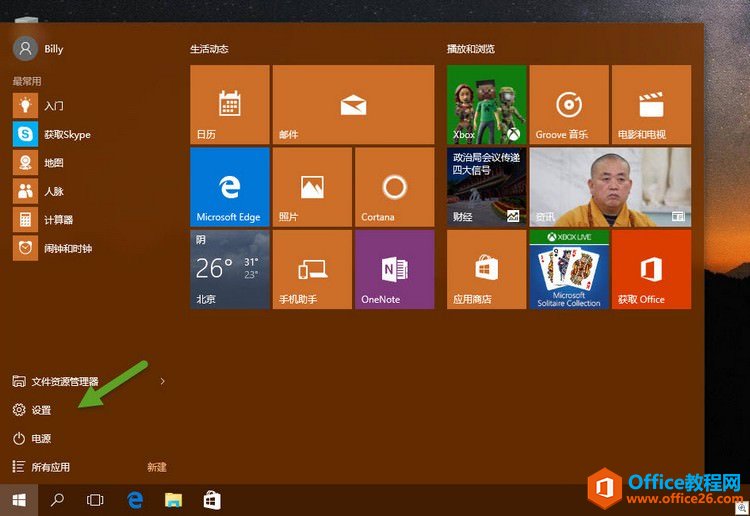750x516 pixels.
Task: Launch Edge from the taskbar
Action: coord(135,500)
